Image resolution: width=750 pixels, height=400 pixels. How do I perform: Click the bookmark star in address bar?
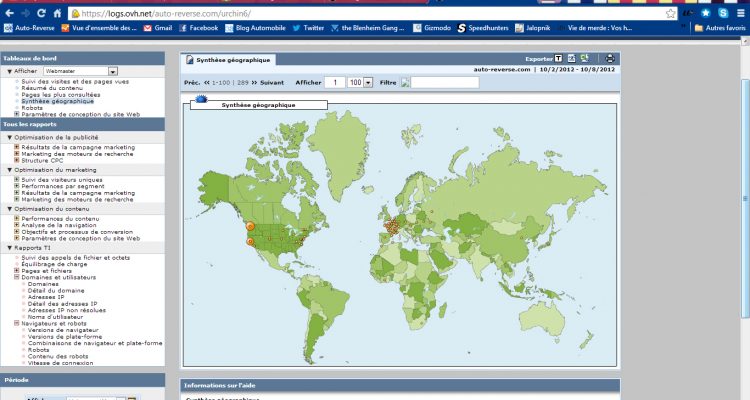point(669,14)
